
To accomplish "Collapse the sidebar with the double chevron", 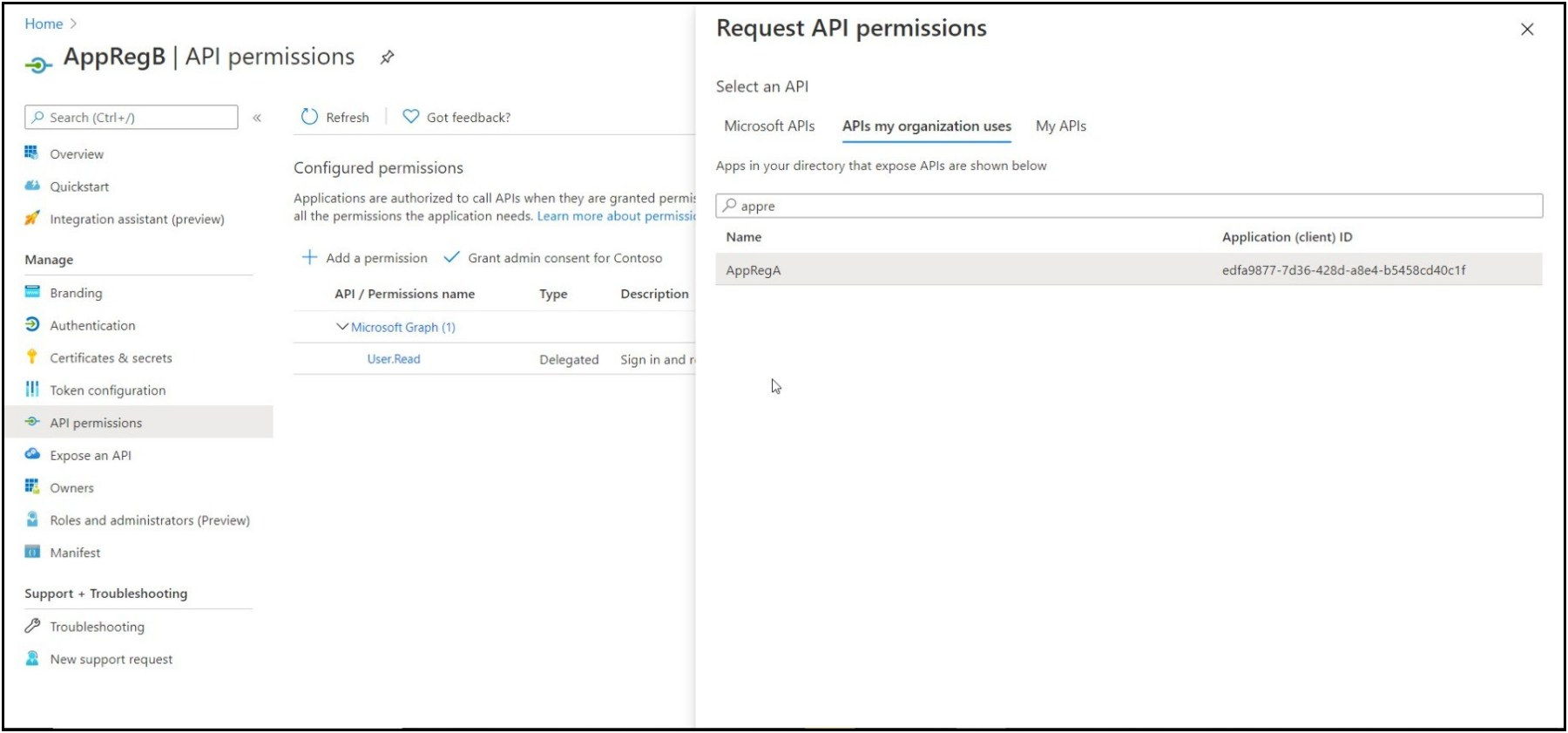I will click(257, 118).
